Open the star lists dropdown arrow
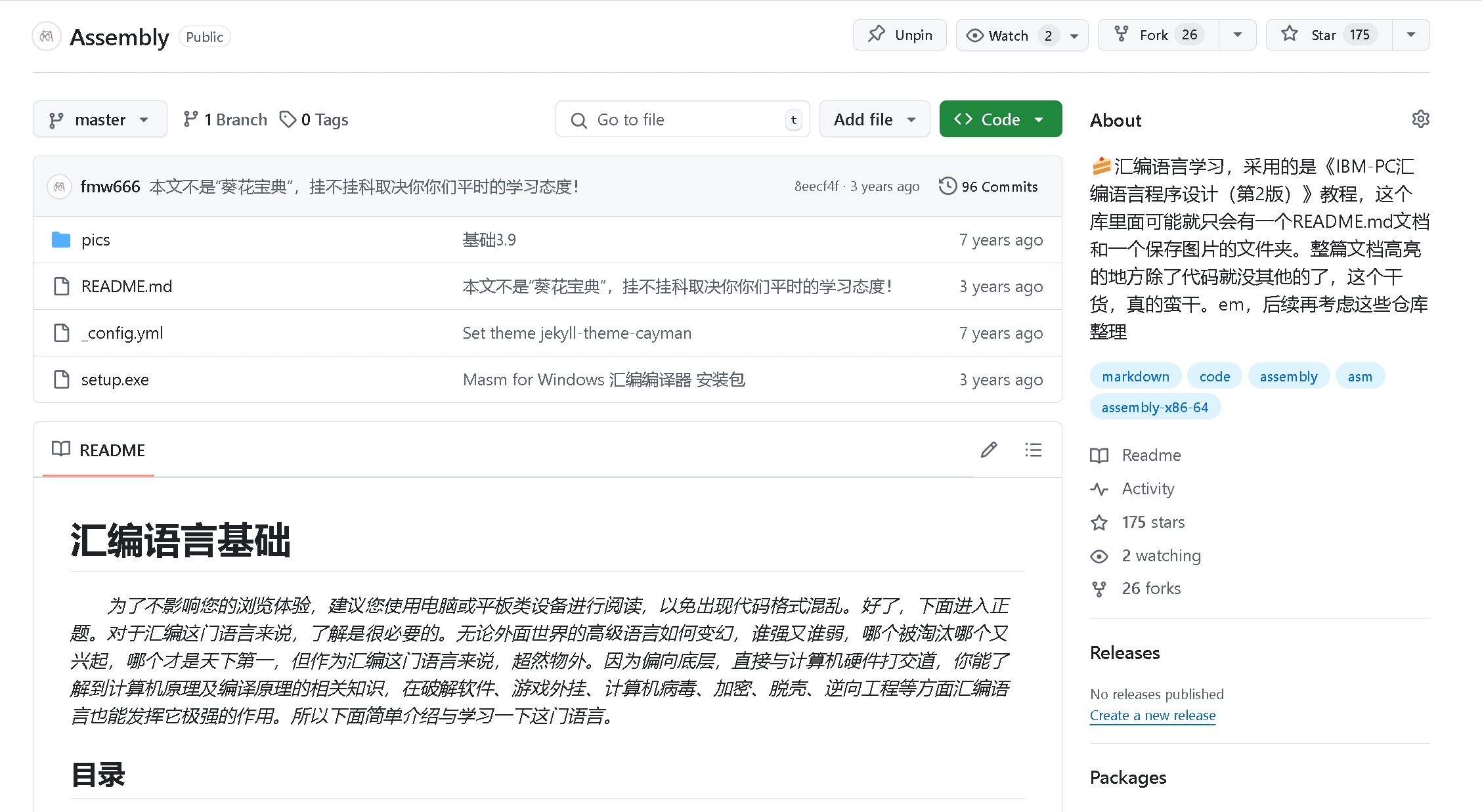Screen dimensions: 1482x812 (1411, 35)
